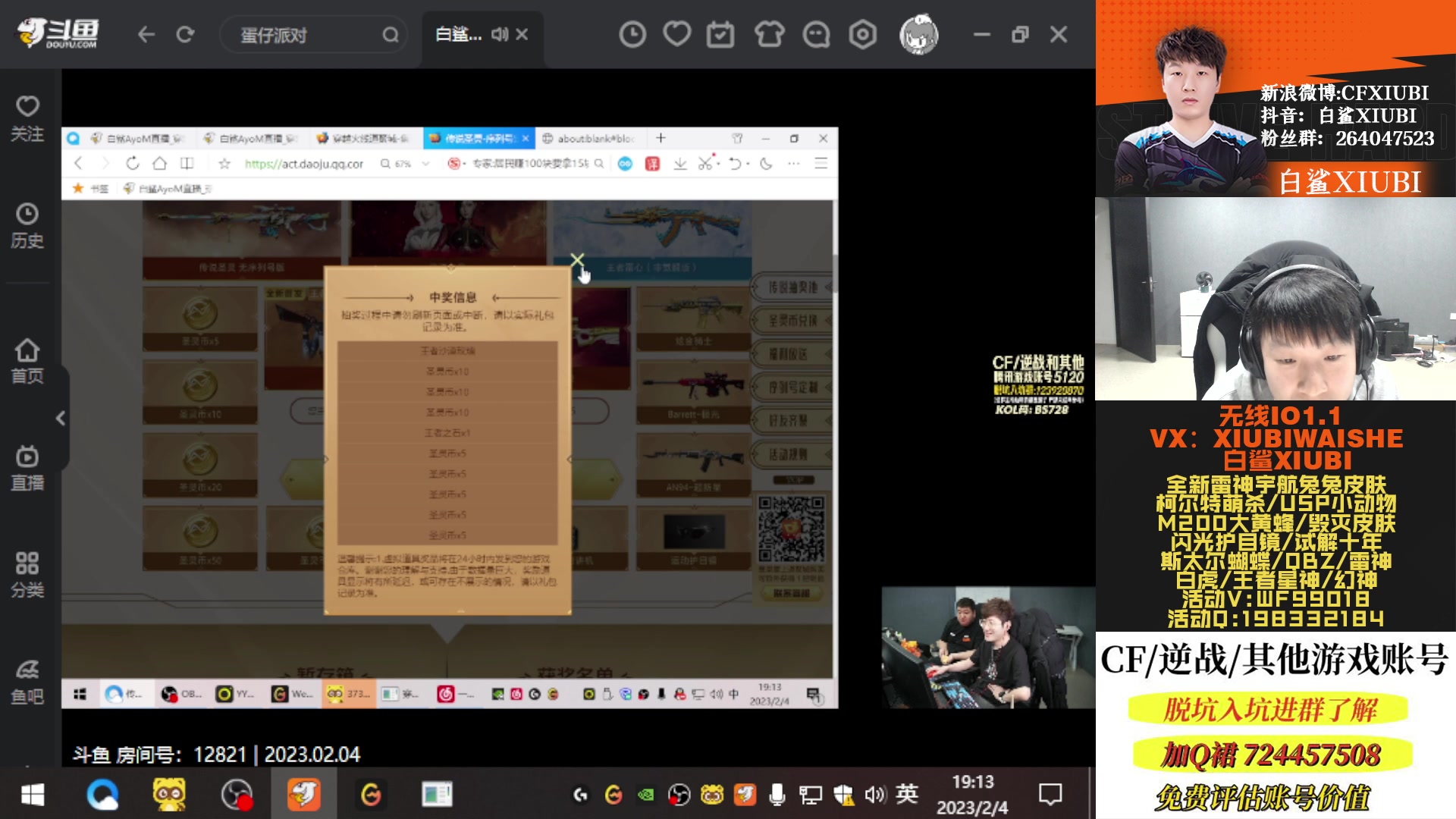Click the streamed browser's home icon
The image size is (1456, 819).
click(159, 163)
